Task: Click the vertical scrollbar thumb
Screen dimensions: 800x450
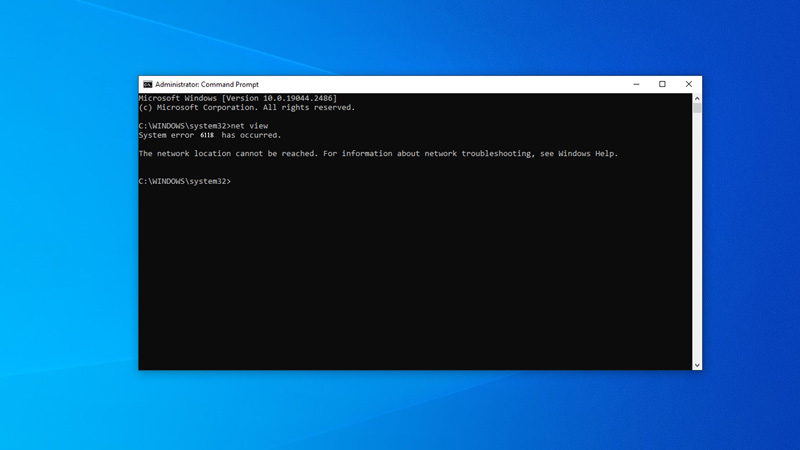Action: pos(697,108)
